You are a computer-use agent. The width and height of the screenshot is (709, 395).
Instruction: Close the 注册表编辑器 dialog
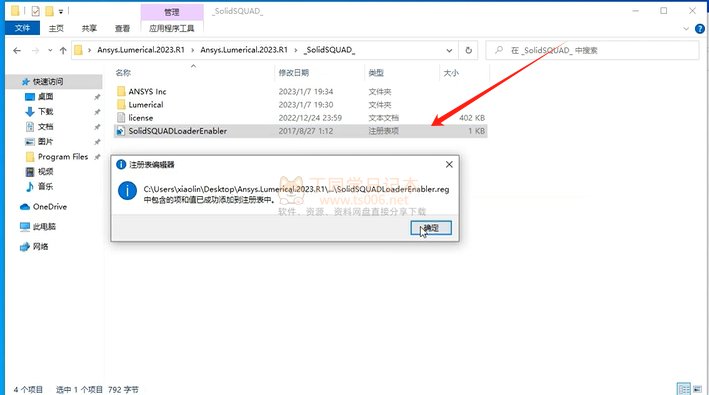coord(449,165)
